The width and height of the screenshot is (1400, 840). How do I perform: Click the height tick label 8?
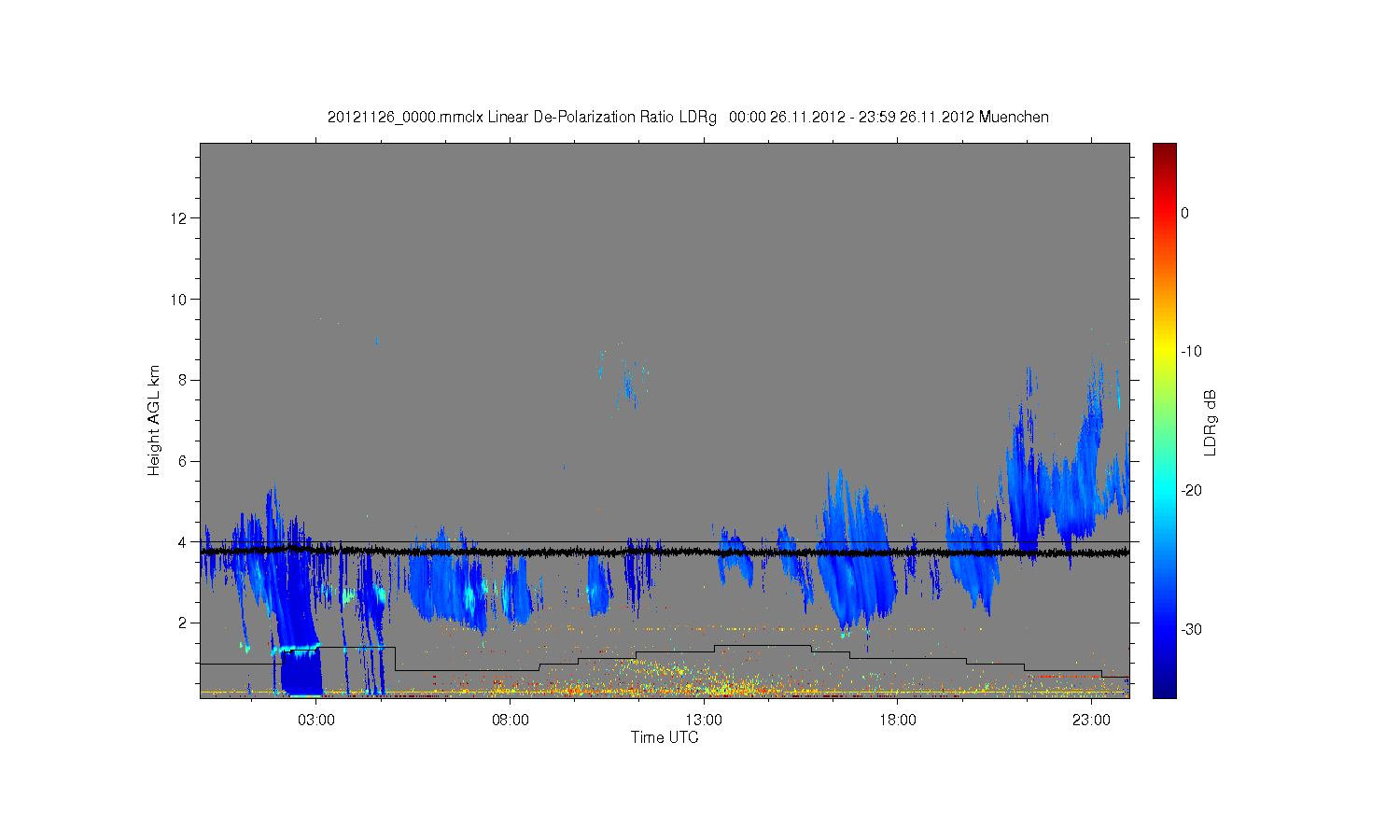[183, 380]
